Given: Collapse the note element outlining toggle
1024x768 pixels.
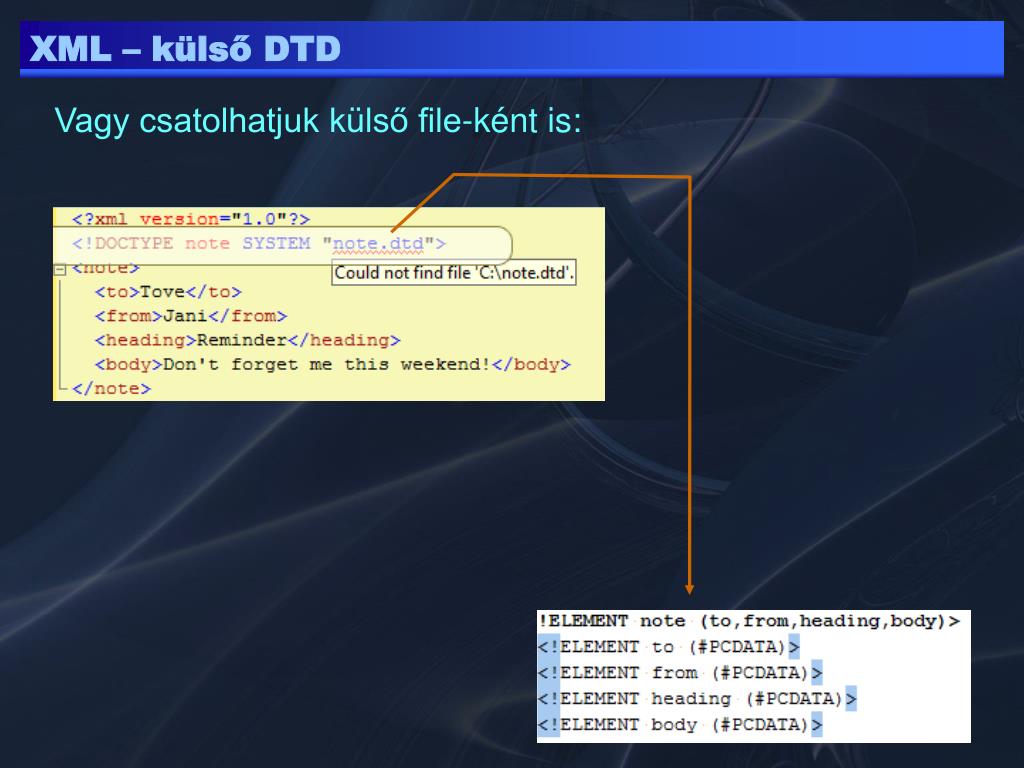Looking at the screenshot, I should tap(60, 270).
